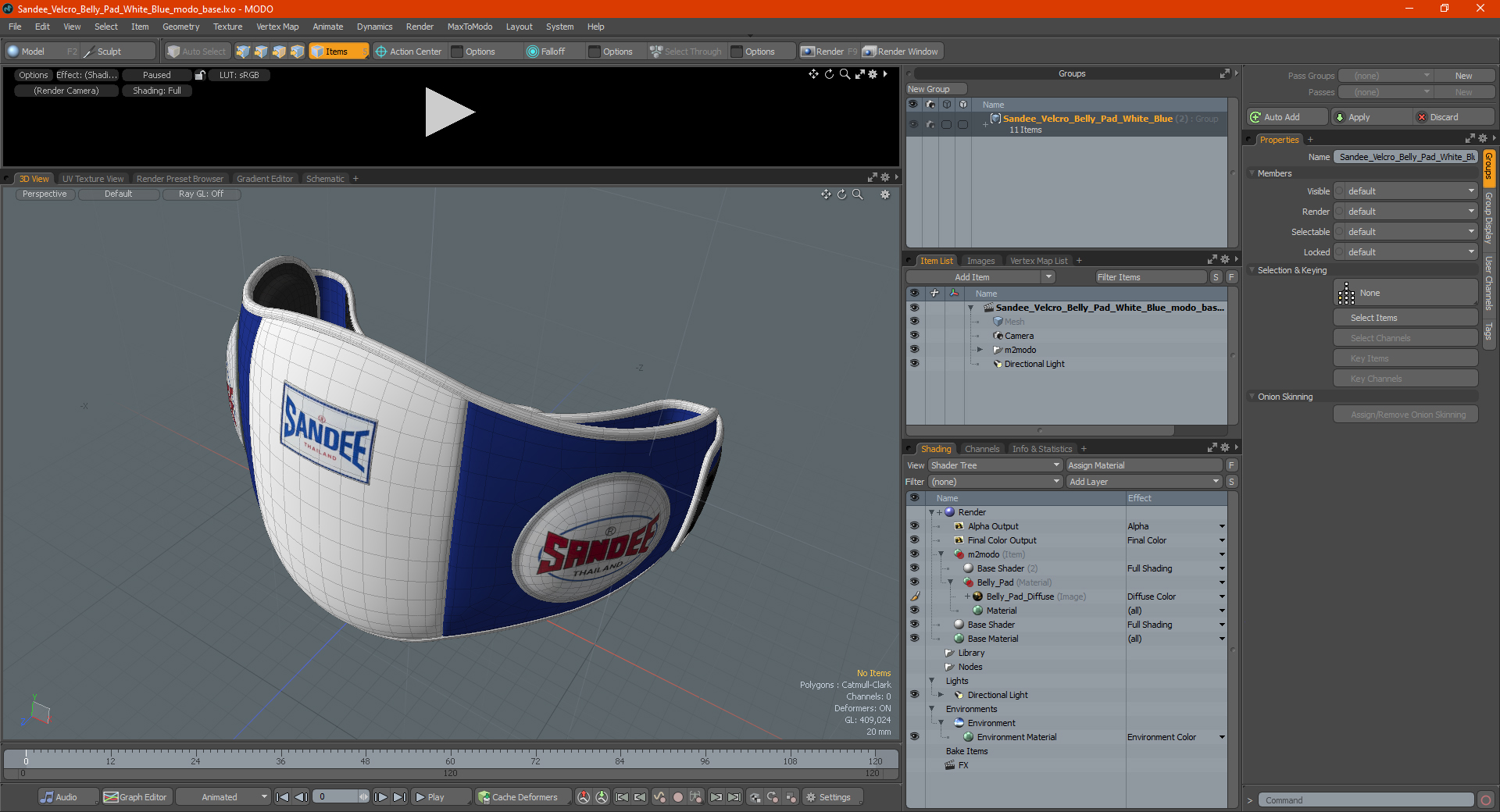The image size is (1500, 812).
Task: Select Materials selection mode icon
Action: click(x=297, y=52)
